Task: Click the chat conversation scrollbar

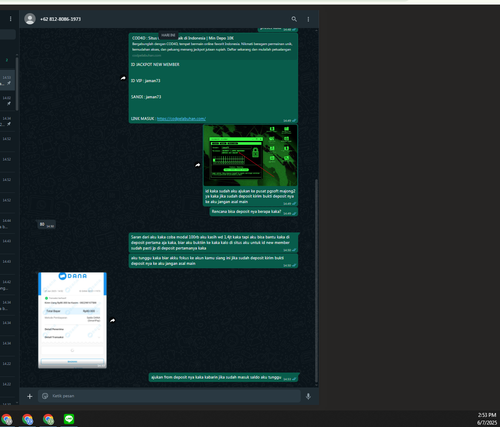Action: click(316, 281)
